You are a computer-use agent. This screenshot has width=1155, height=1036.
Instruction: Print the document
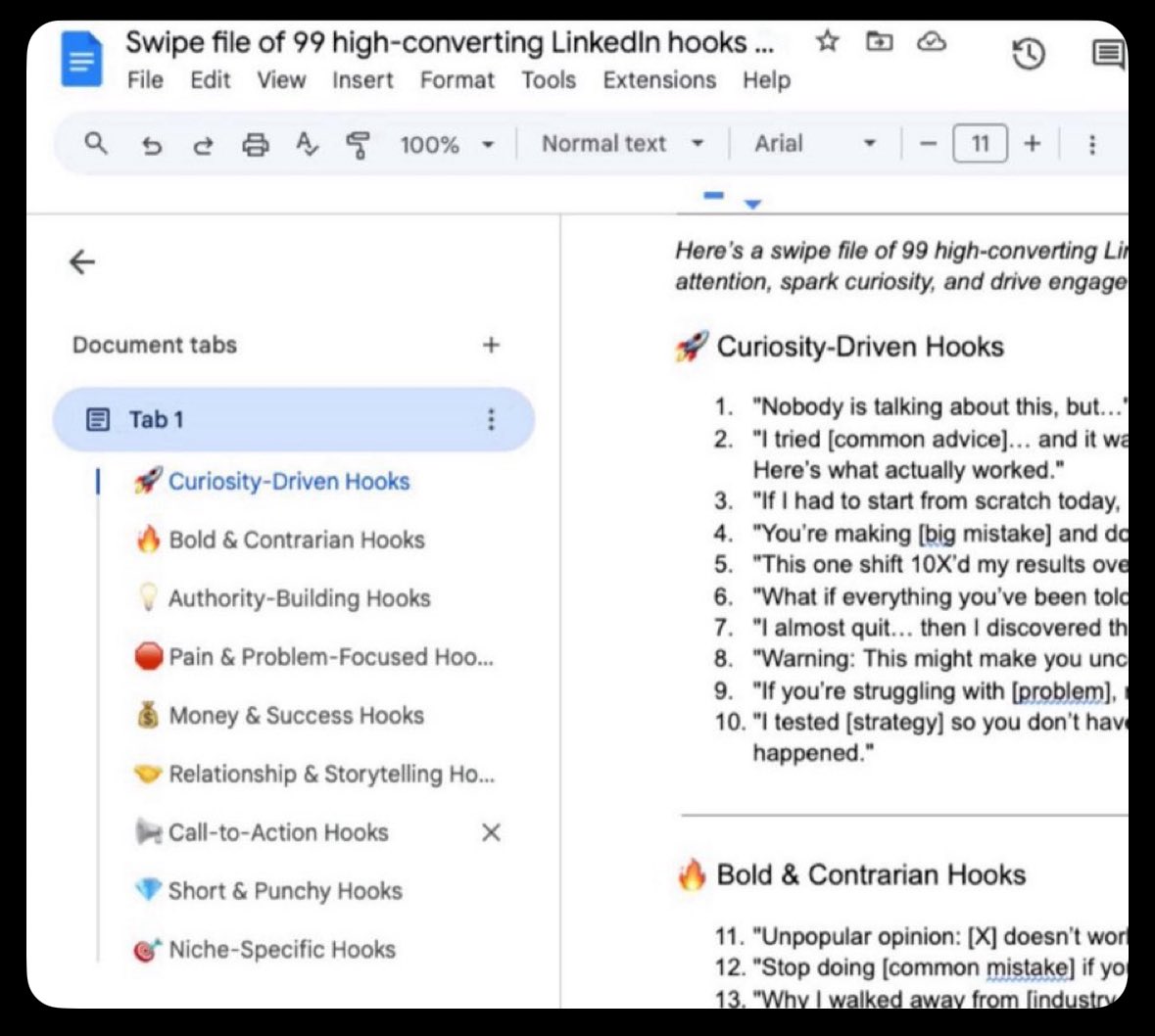pos(256,144)
